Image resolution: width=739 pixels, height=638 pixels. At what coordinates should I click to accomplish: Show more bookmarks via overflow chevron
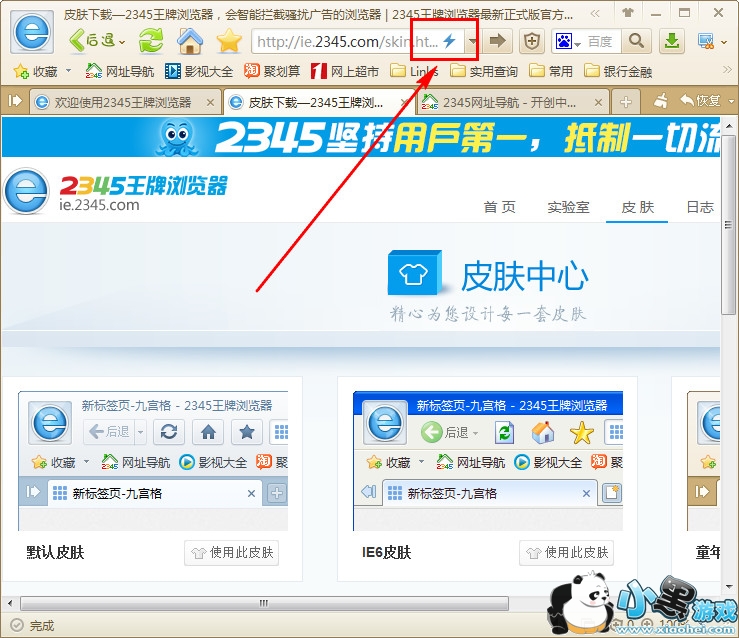click(727, 70)
